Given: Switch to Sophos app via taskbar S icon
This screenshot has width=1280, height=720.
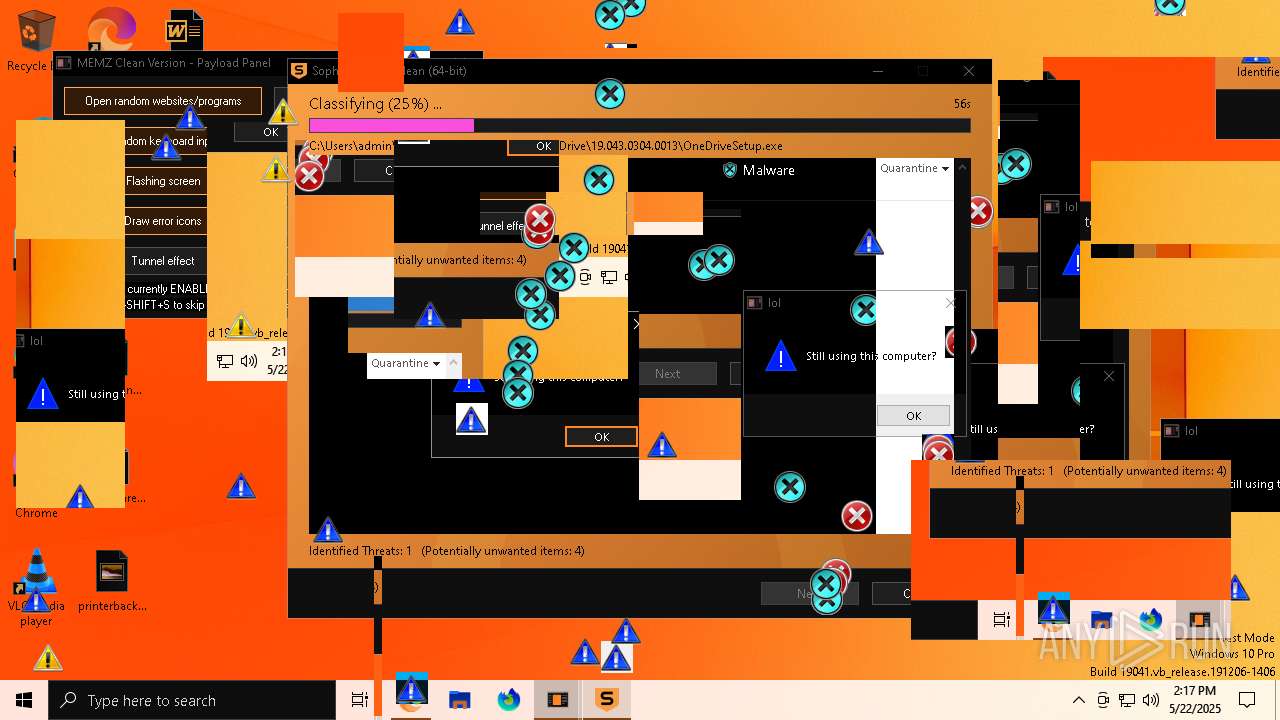Looking at the screenshot, I should (606, 699).
